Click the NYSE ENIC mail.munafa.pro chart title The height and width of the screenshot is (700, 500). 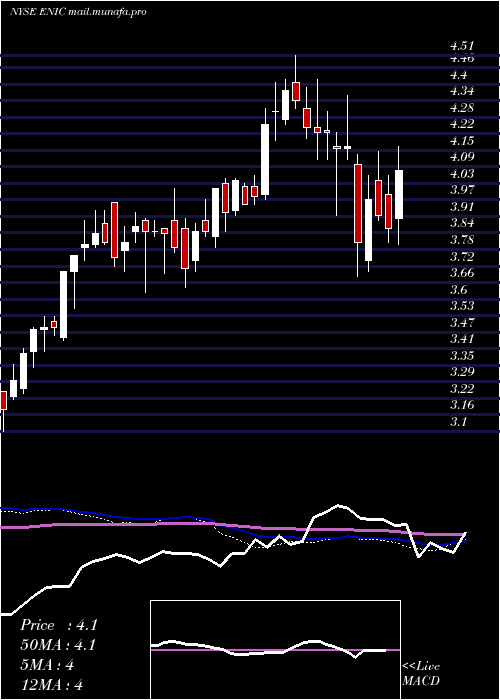click(78, 12)
